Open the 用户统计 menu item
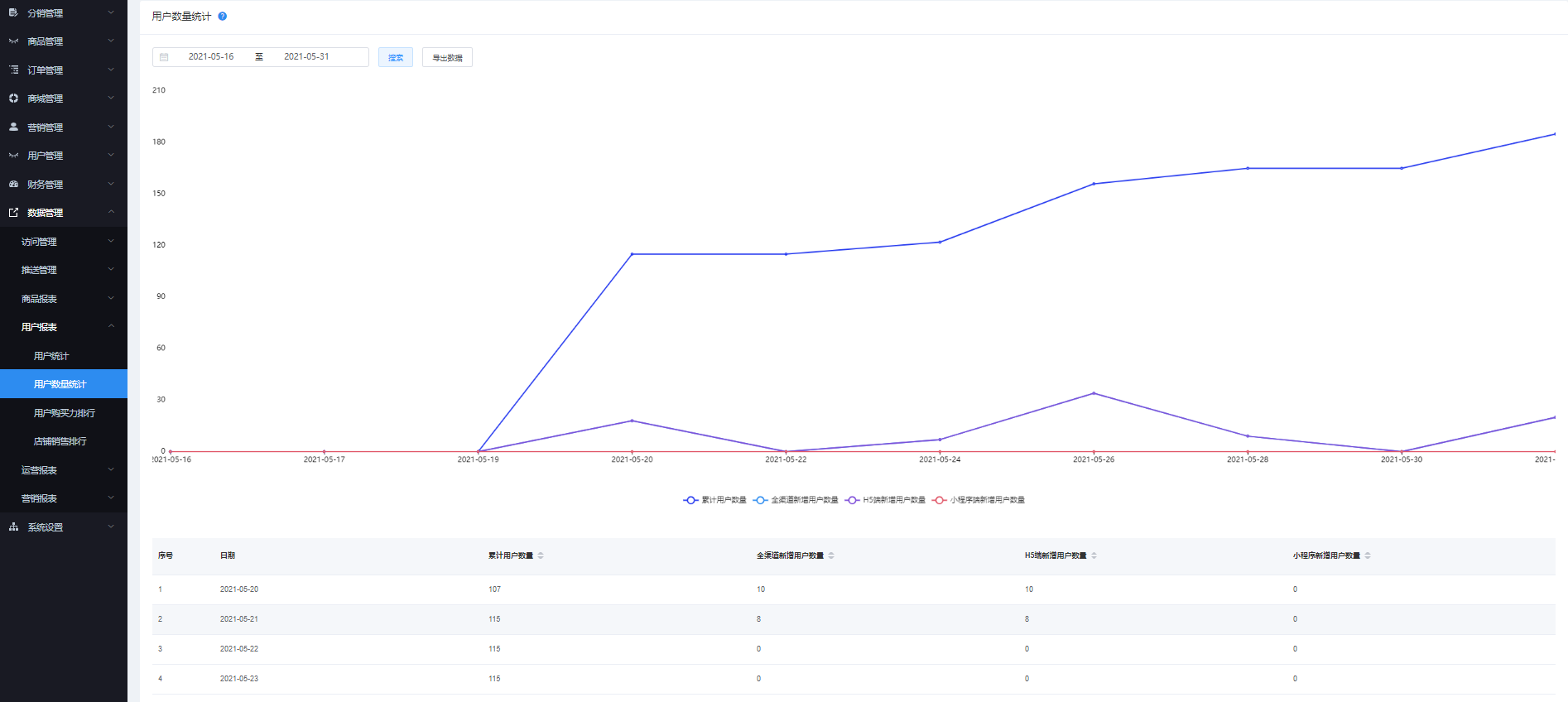 point(51,356)
